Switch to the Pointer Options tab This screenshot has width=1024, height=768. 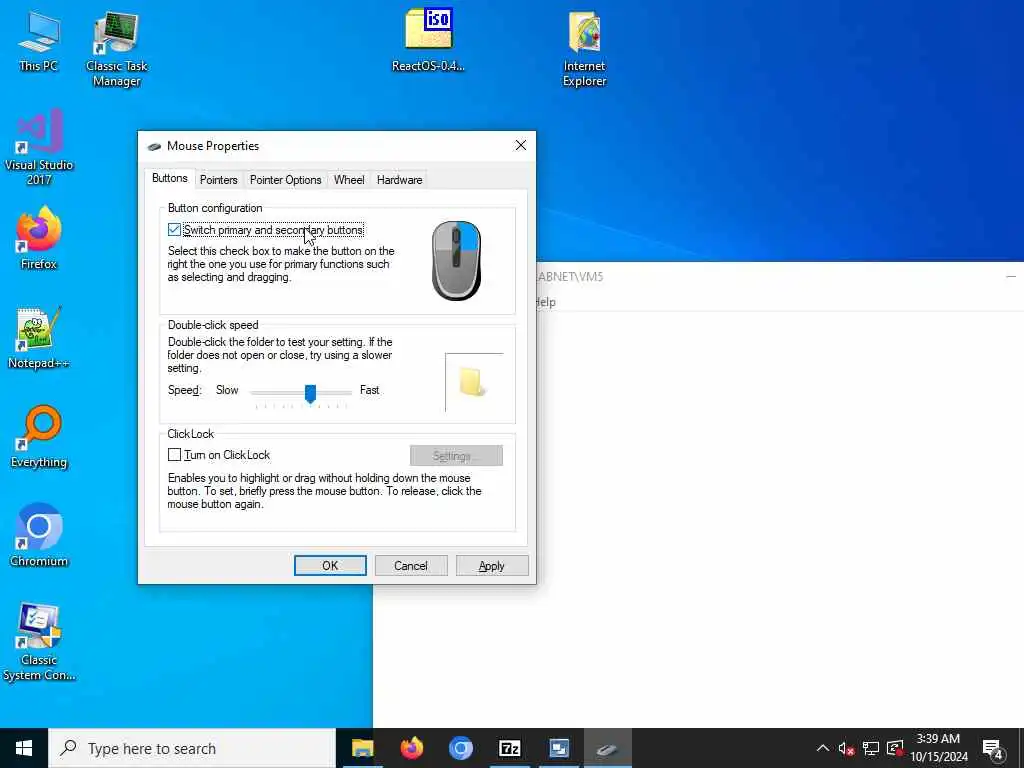pyautogui.click(x=285, y=180)
